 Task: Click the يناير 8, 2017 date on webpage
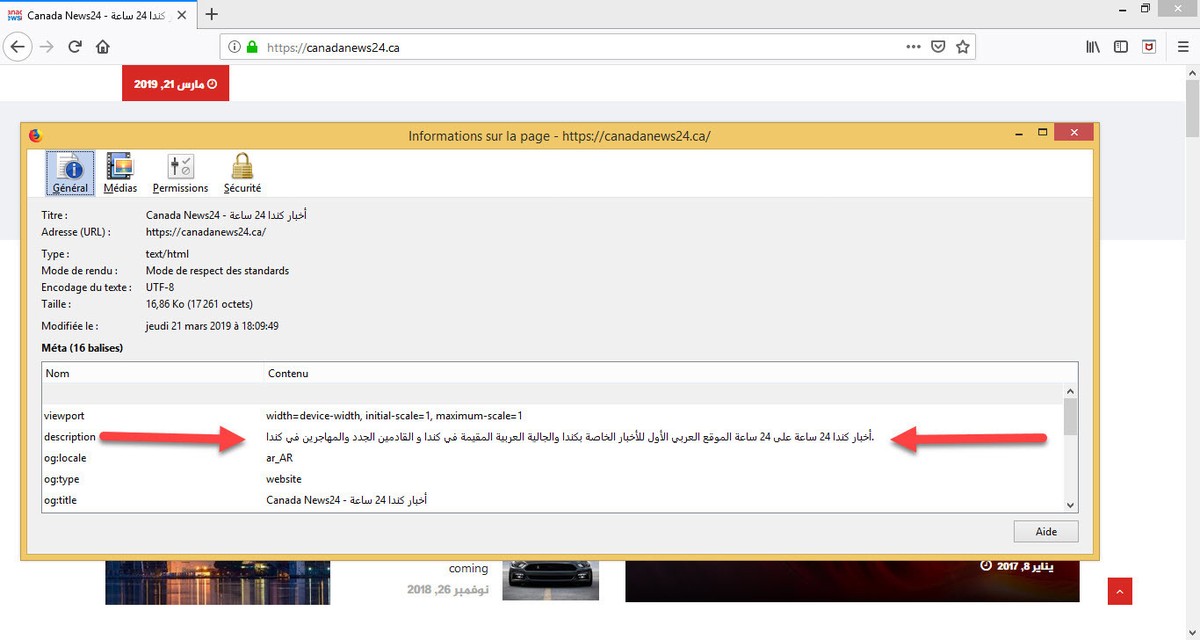click(1025, 566)
